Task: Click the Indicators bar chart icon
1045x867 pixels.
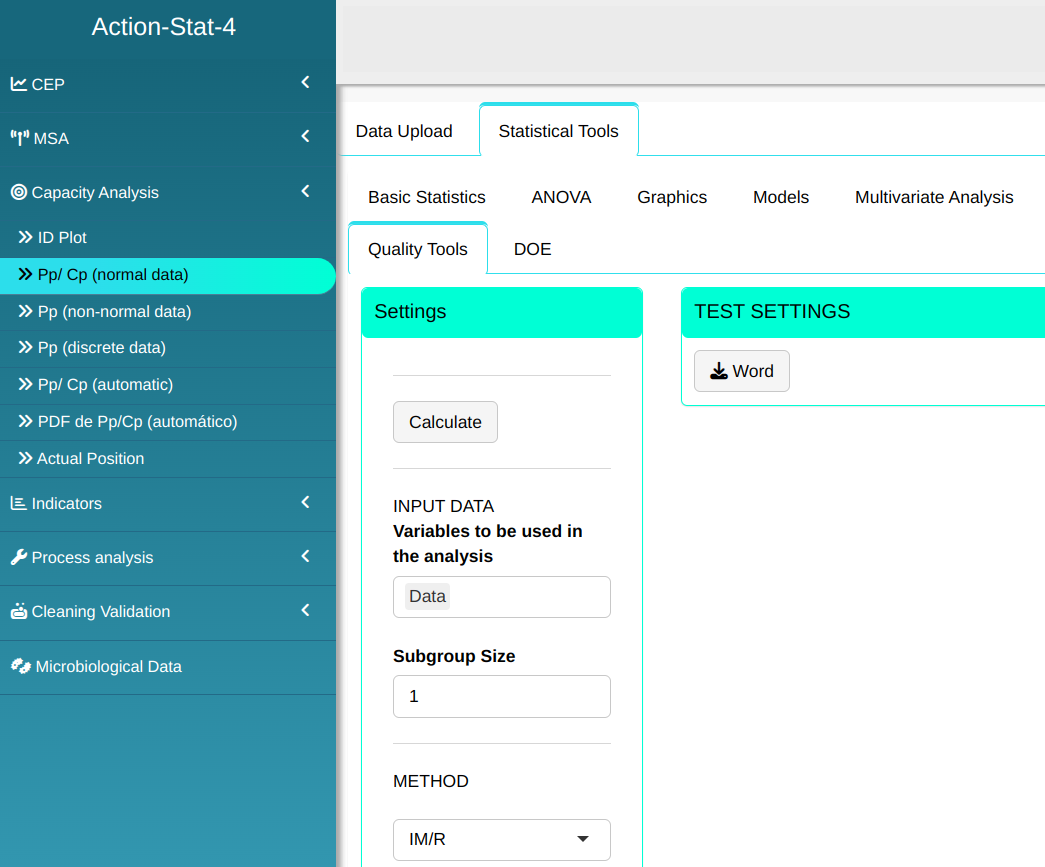Action: [x=18, y=503]
